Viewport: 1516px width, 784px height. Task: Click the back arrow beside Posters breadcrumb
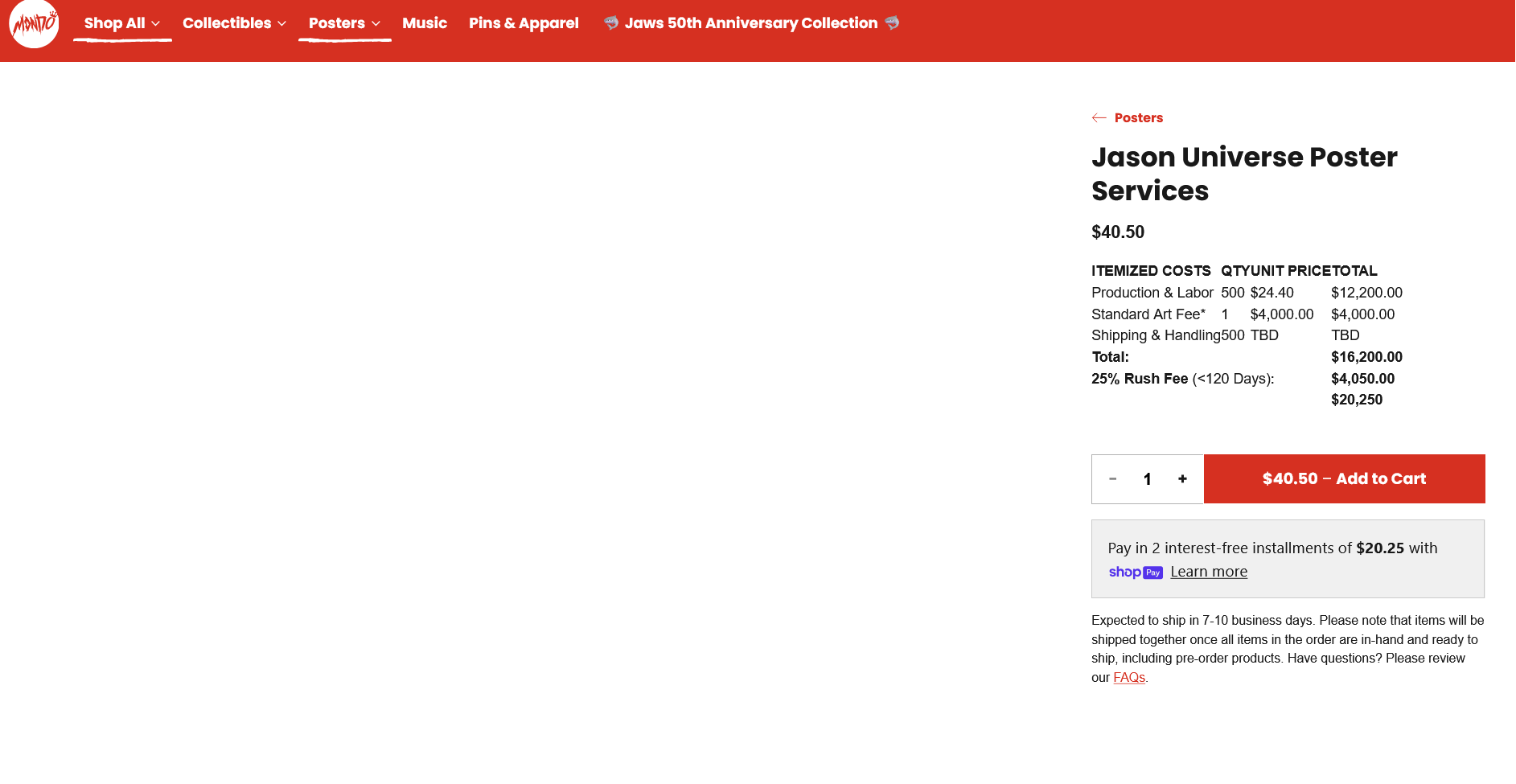(1099, 118)
